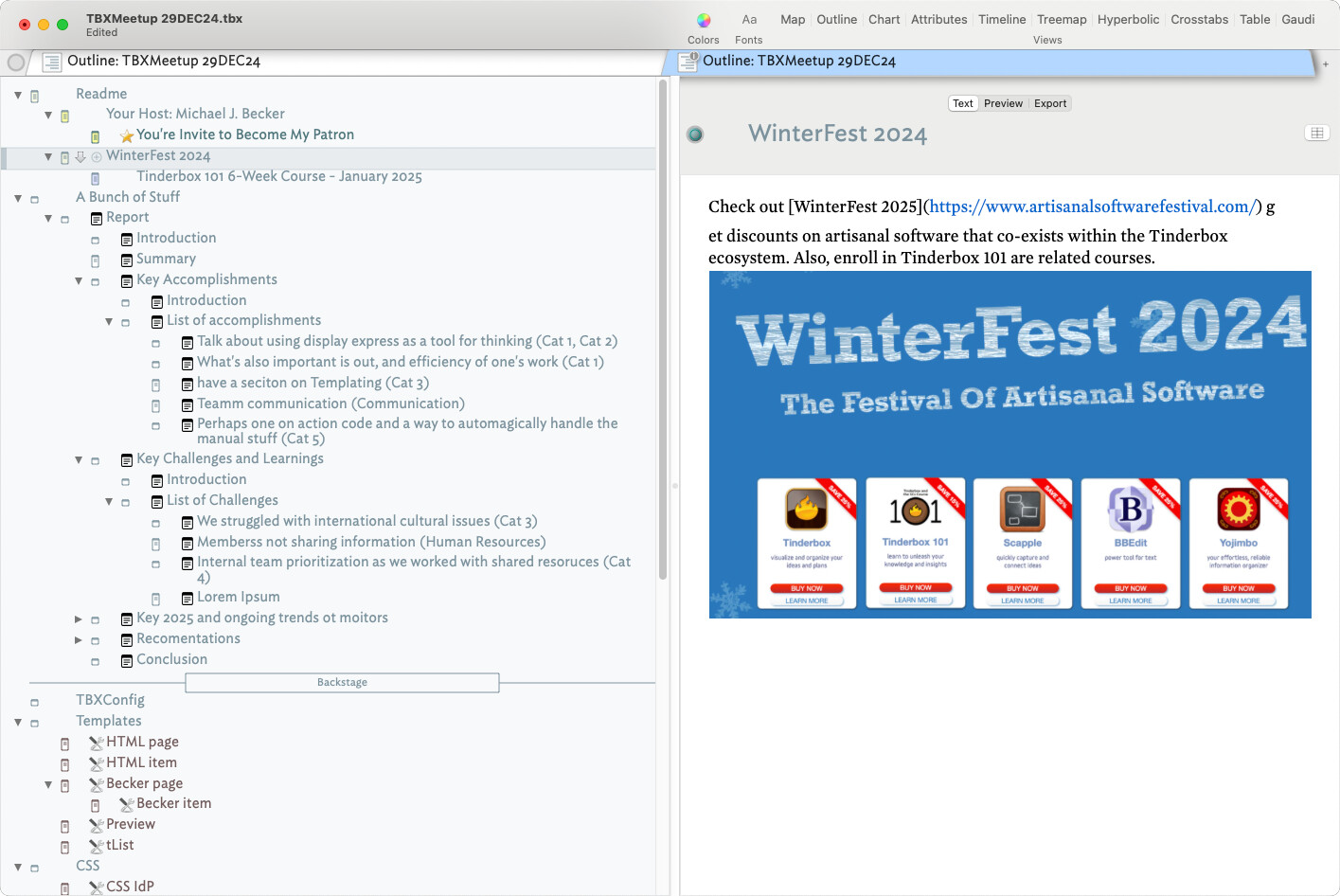Collapse the WinterFest 2024 note
This screenshot has height=896, width=1340.
tap(48, 157)
